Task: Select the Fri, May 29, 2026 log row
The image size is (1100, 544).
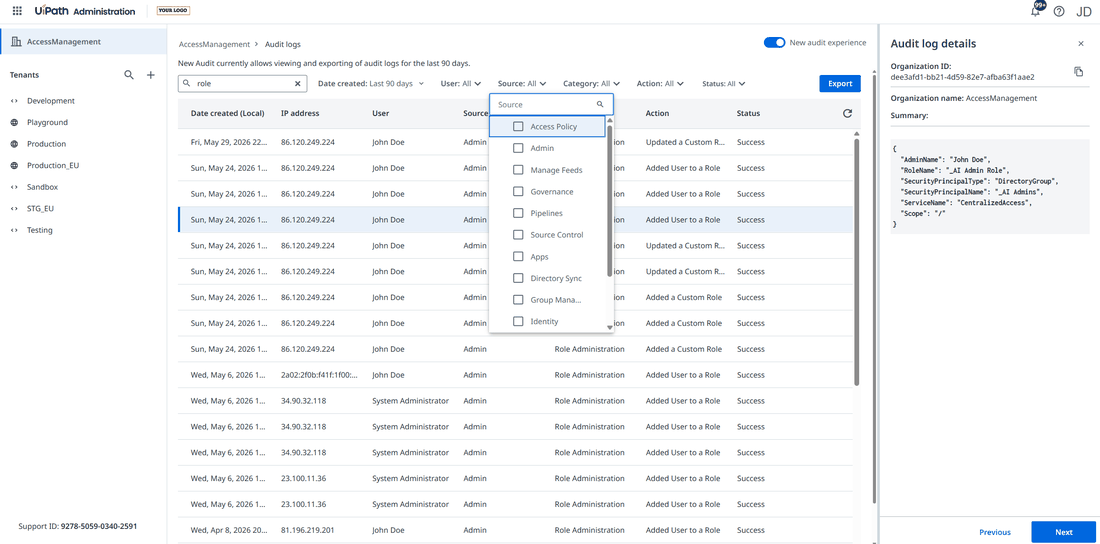Action: [x=516, y=142]
